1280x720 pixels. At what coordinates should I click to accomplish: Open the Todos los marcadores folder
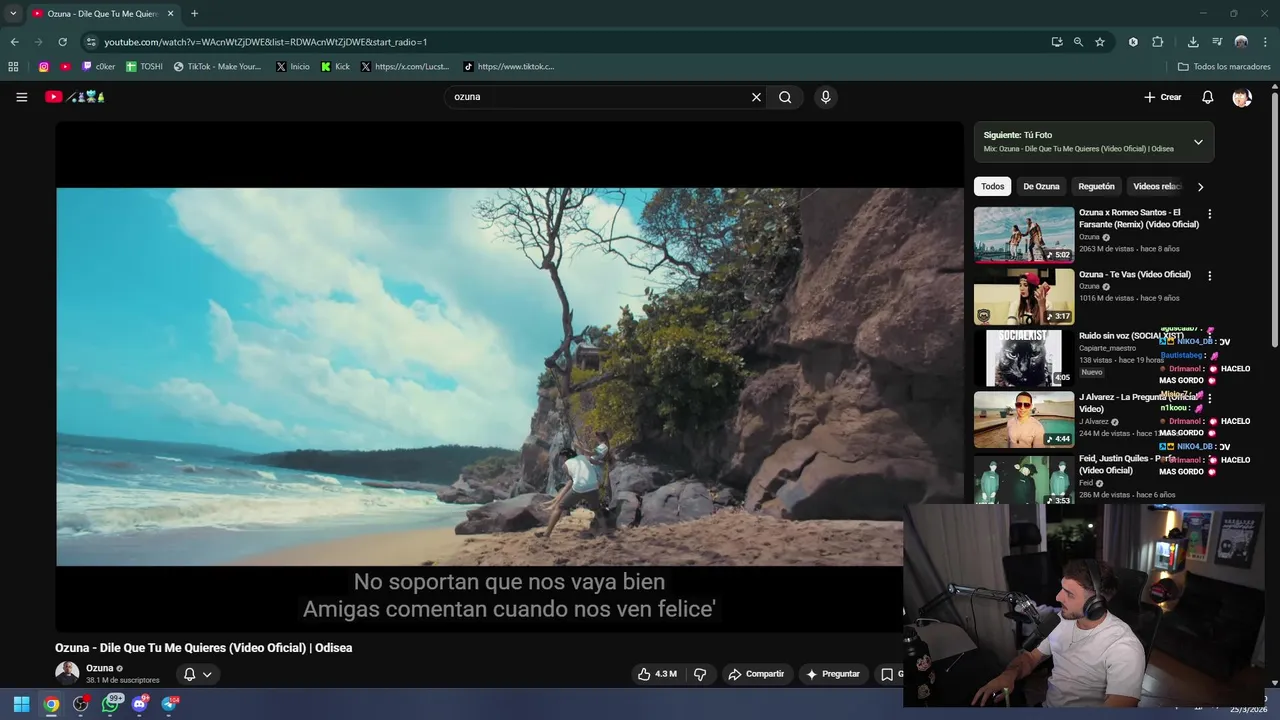(x=1224, y=67)
